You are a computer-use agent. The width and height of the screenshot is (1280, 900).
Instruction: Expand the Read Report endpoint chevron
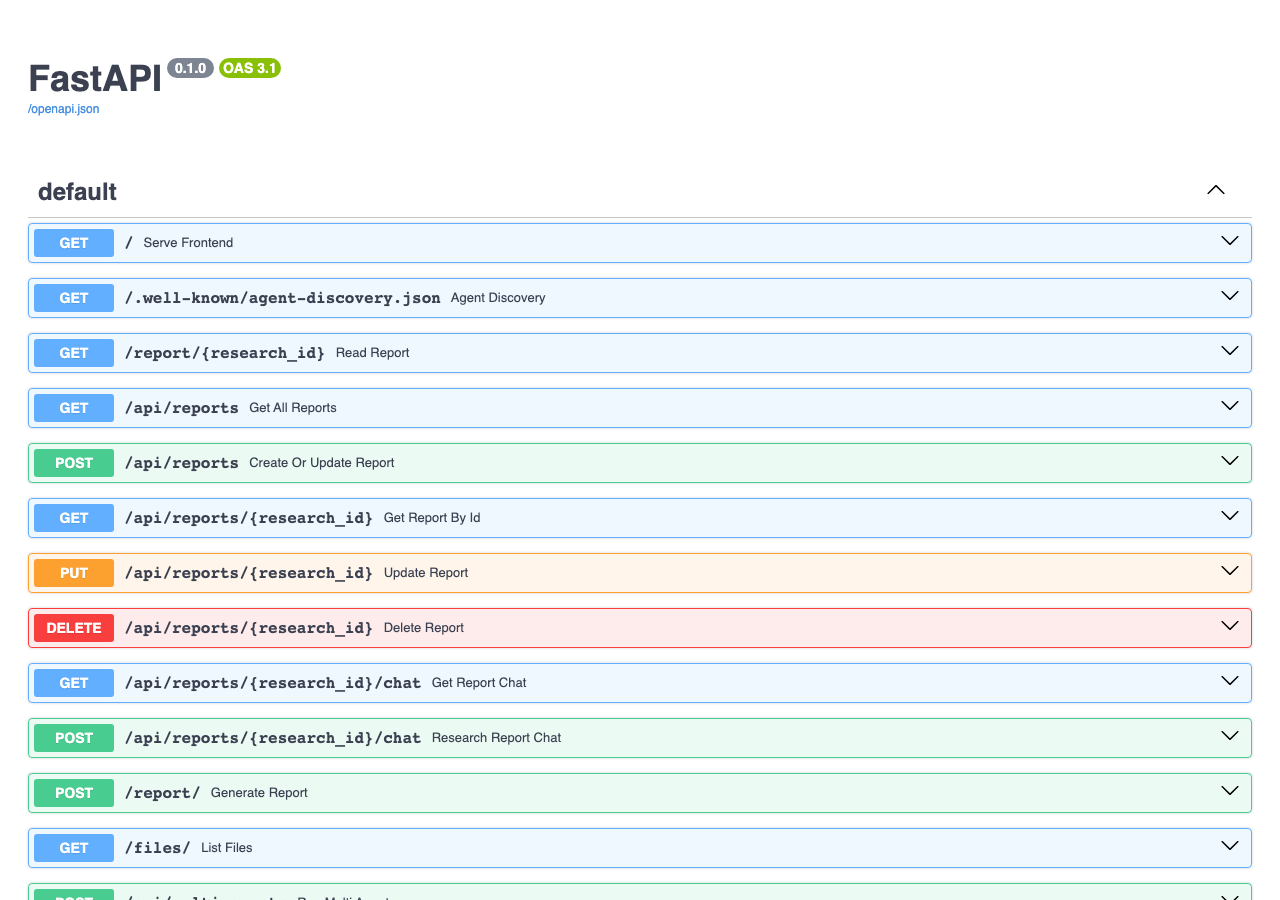[1230, 351]
